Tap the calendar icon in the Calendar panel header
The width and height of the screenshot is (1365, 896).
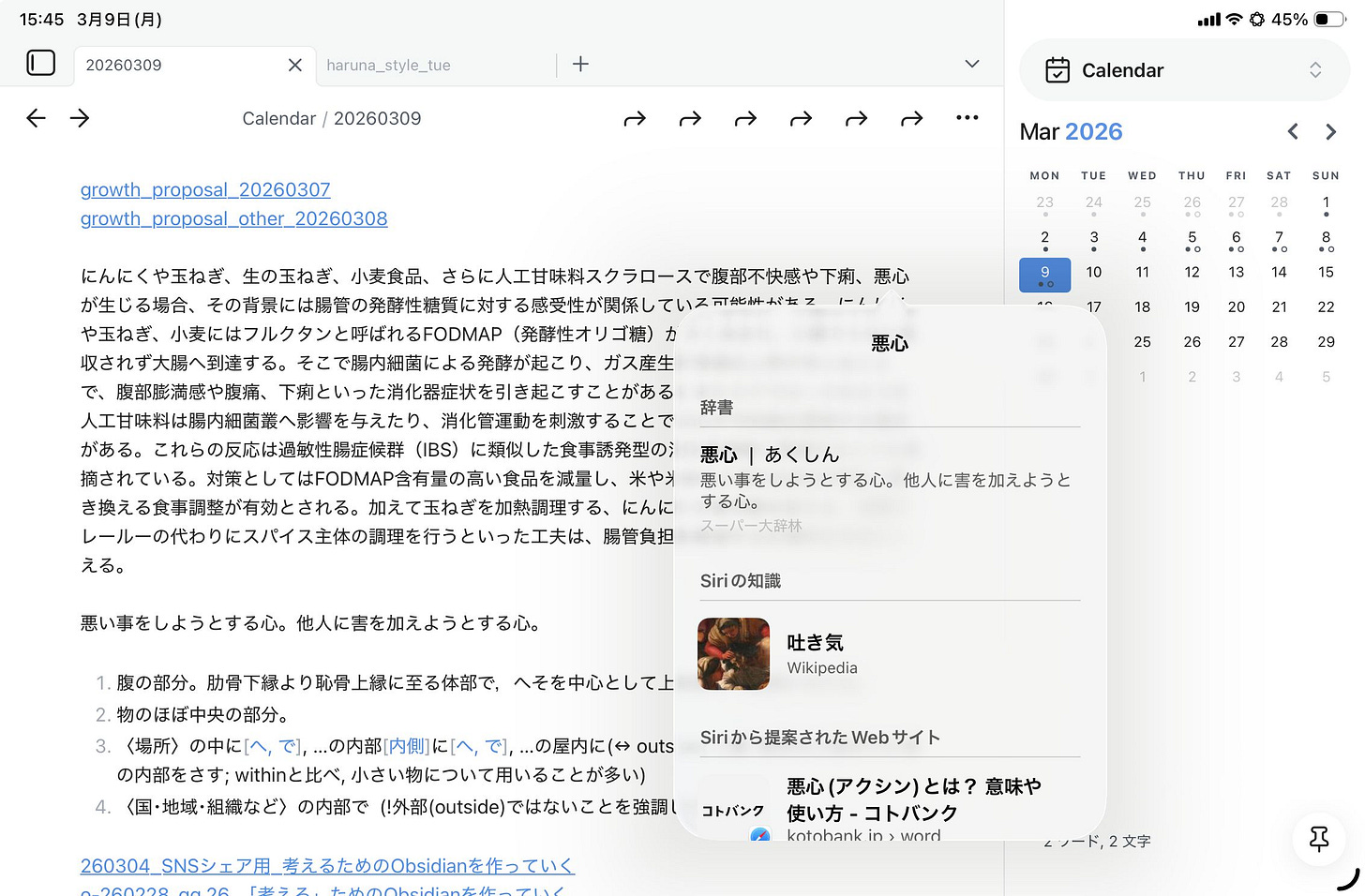click(1058, 69)
